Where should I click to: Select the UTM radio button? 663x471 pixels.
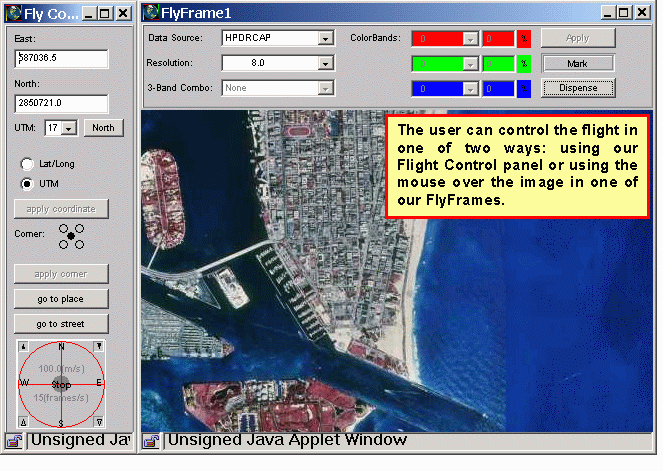[x=28, y=184]
